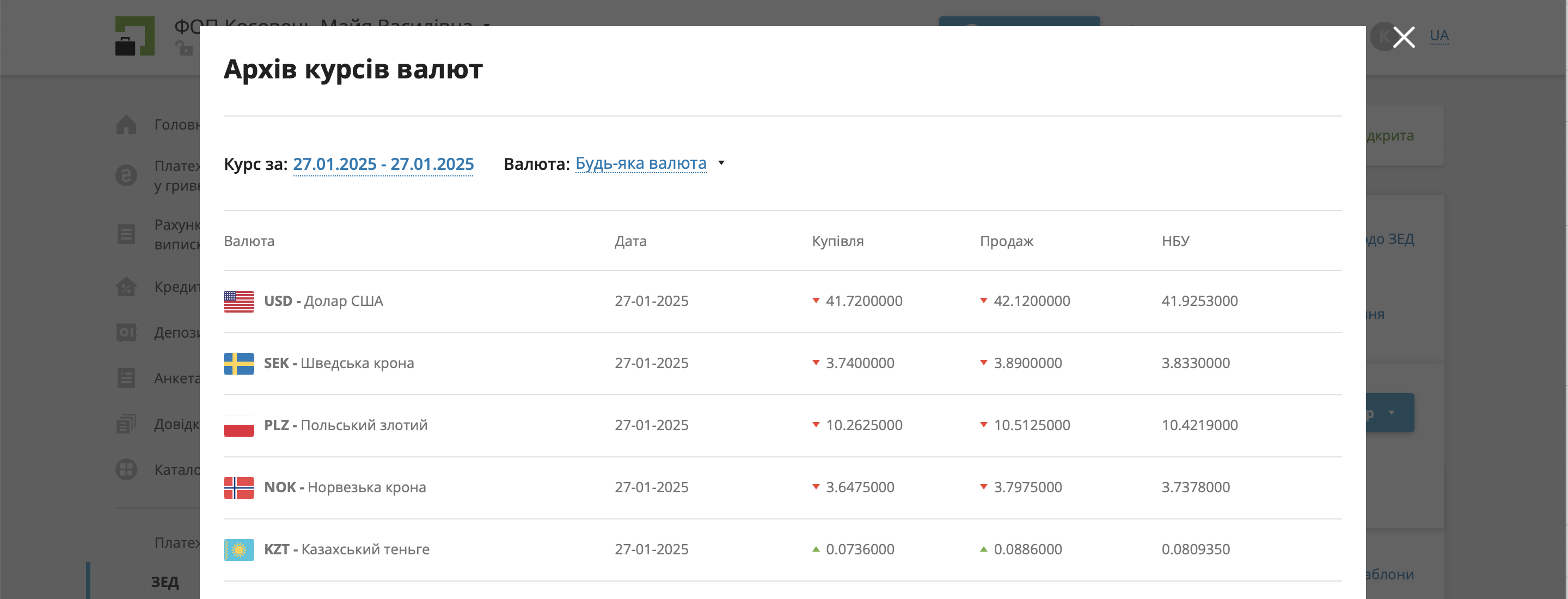Open the certificates documents icon in the sidebar
This screenshot has width=1568, height=599.
click(x=126, y=424)
